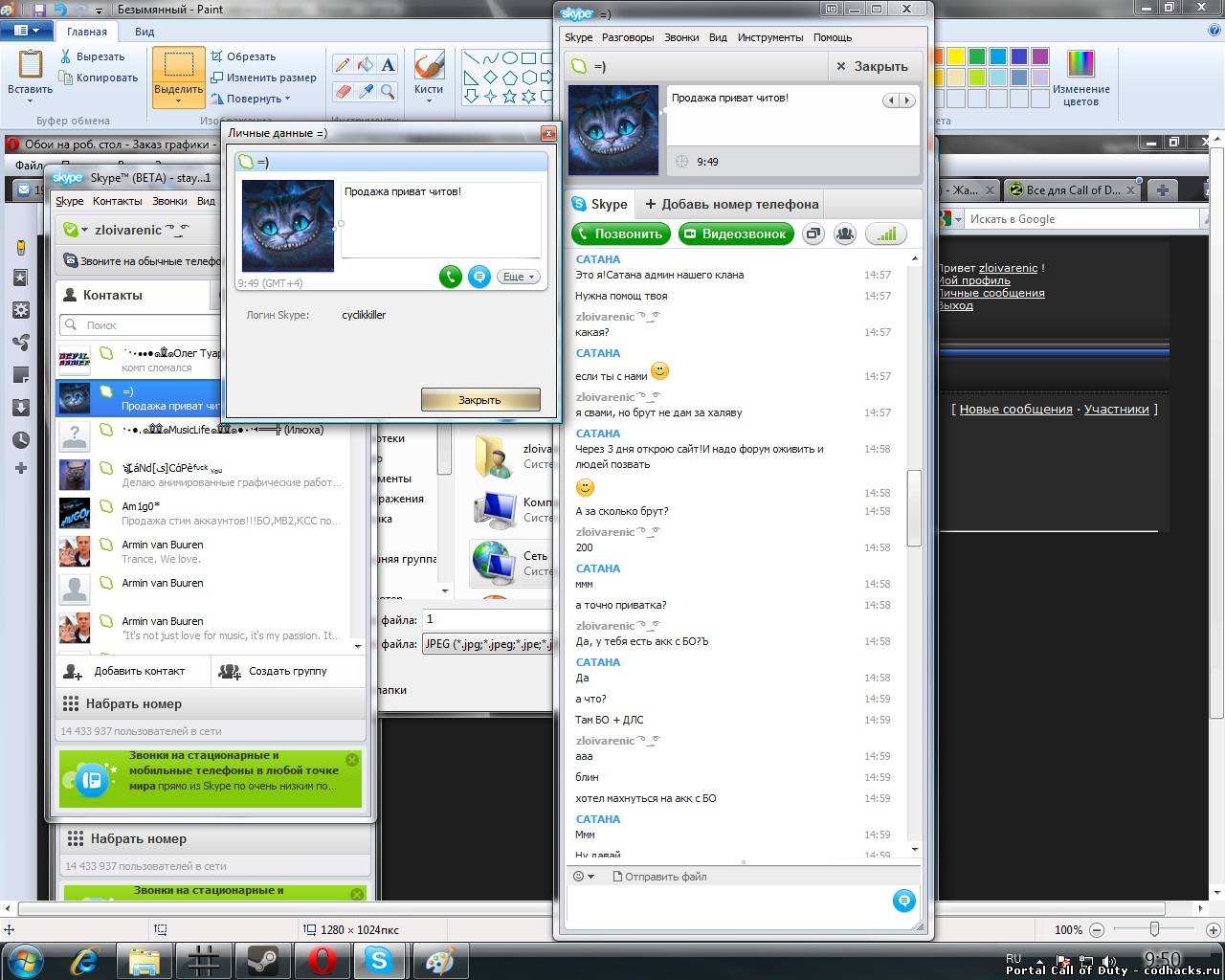Image resolution: width=1225 pixels, height=980 pixels.
Task: Choose the five-point star shape in Paint
Action: [510, 97]
